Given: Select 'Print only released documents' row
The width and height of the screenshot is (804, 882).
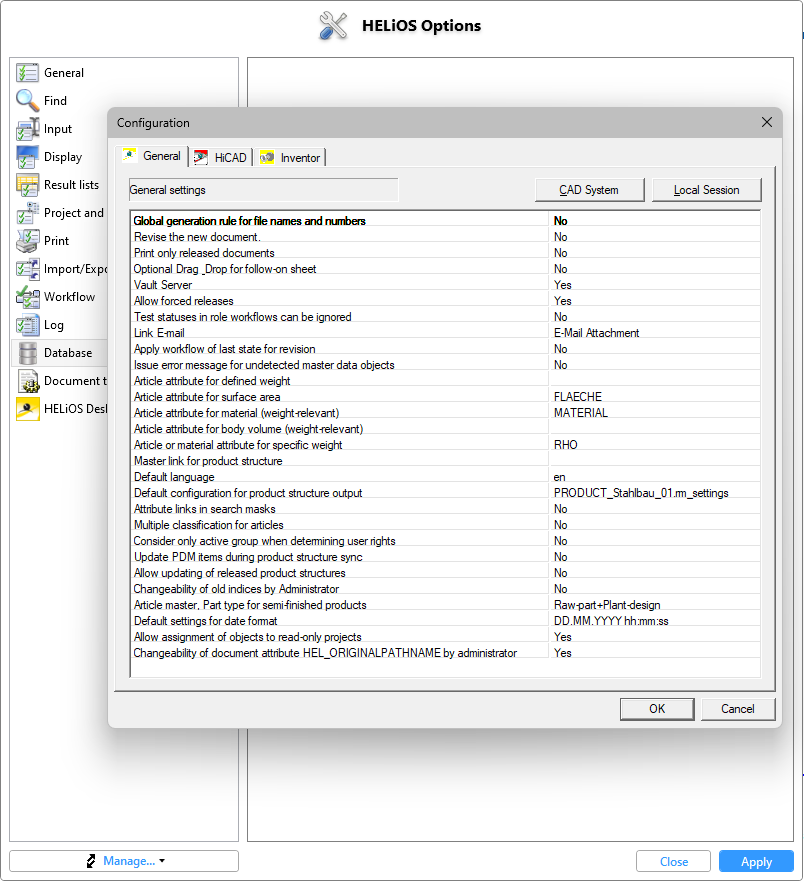Looking at the screenshot, I should pyautogui.click(x=445, y=253).
